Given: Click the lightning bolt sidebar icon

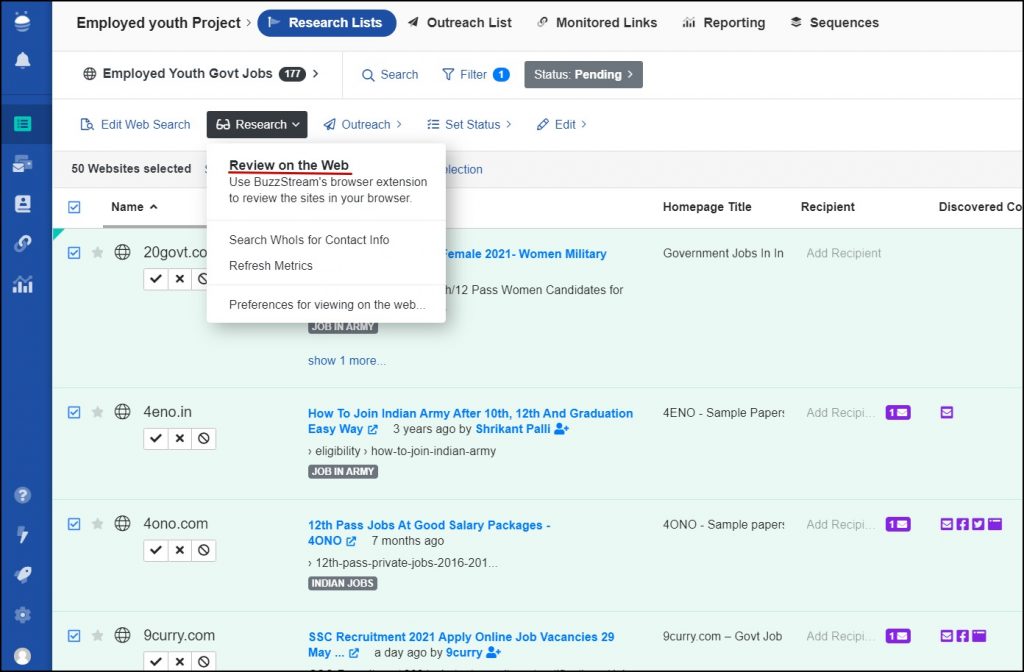Looking at the screenshot, I should tap(22, 535).
